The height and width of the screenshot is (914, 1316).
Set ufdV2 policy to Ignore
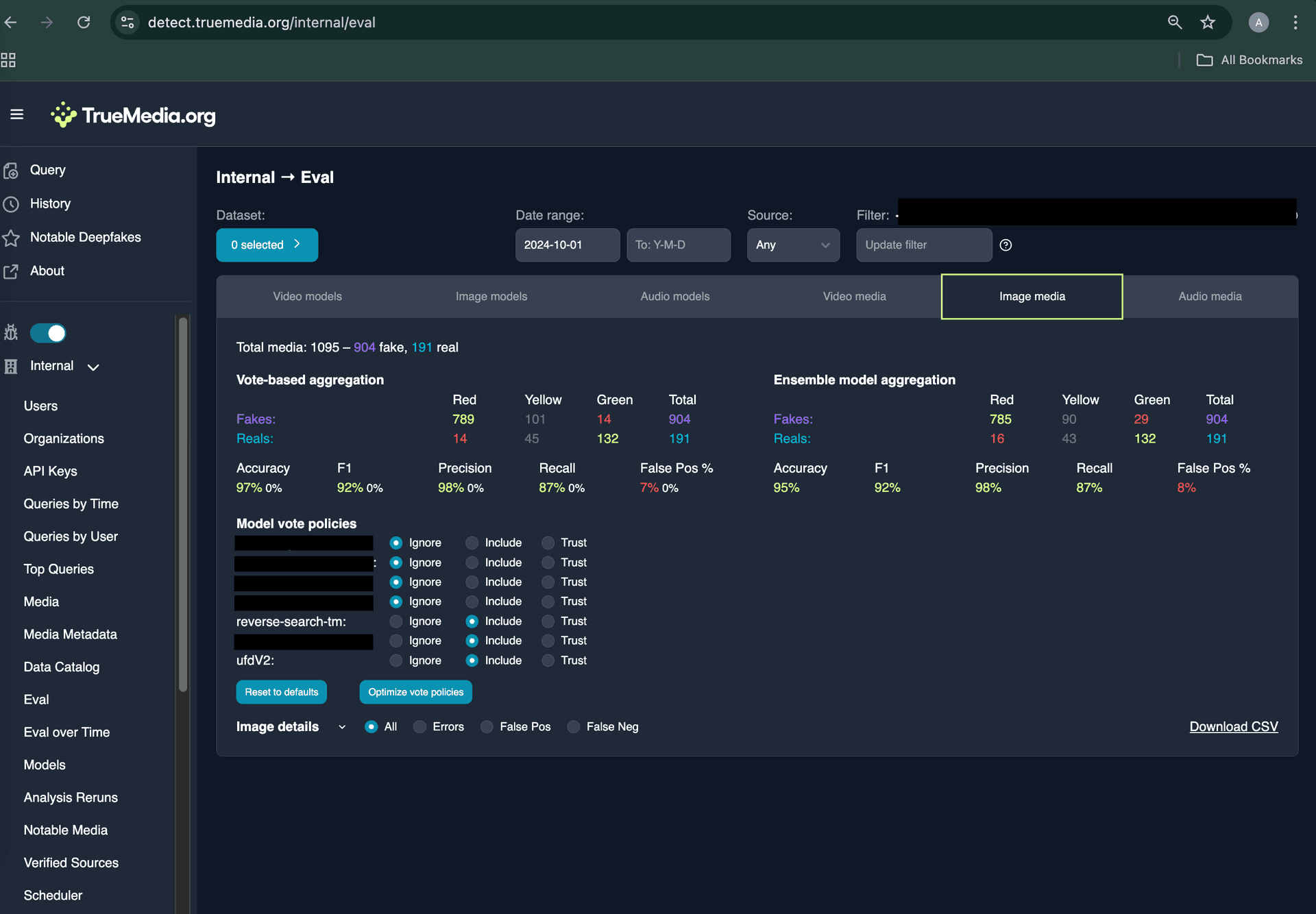click(x=396, y=660)
